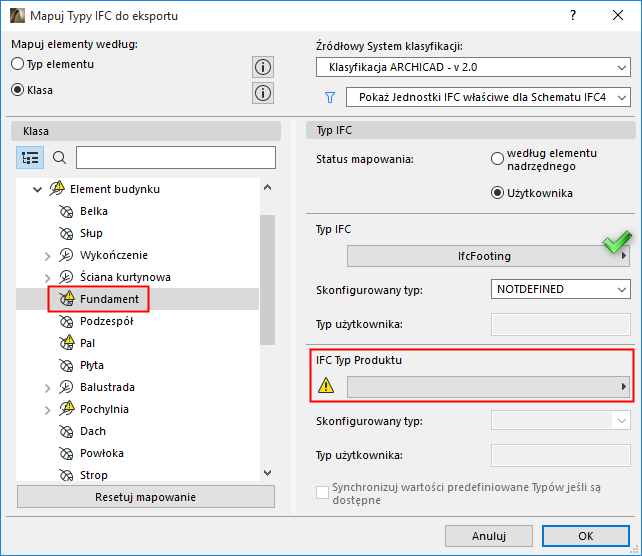Select the według elementu nadrzędnego radio button
This screenshot has height=556, width=642.
497,158
